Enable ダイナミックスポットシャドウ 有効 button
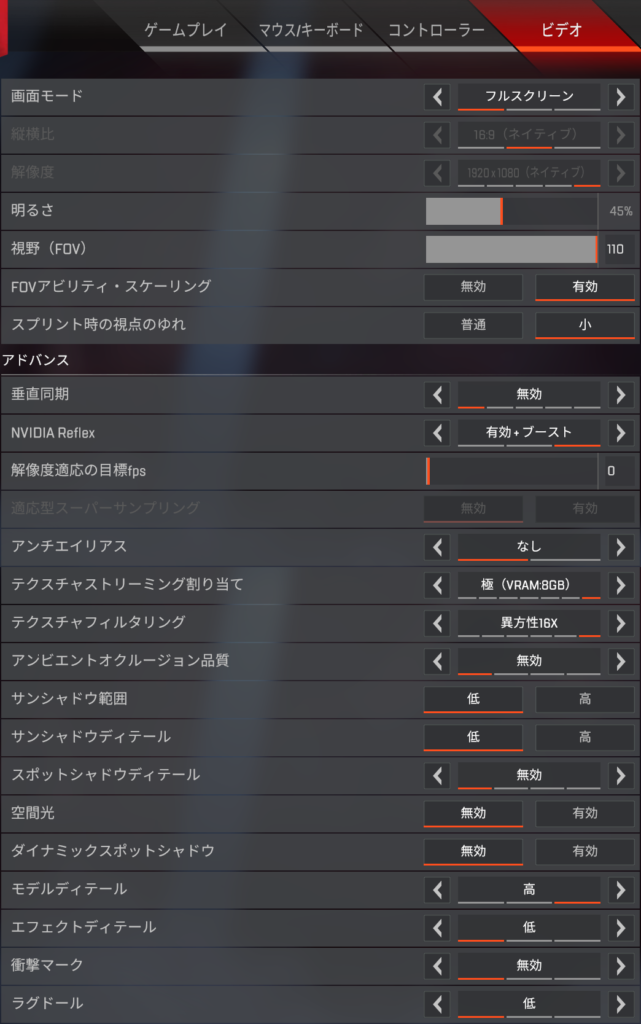The height and width of the screenshot is (1024, 641). [x=585, y=852]
